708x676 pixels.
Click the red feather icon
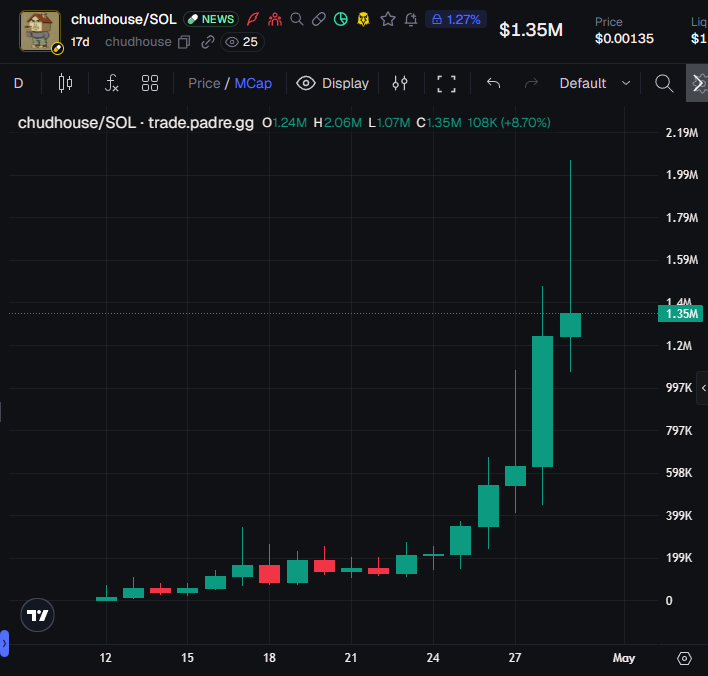point(253,19)
